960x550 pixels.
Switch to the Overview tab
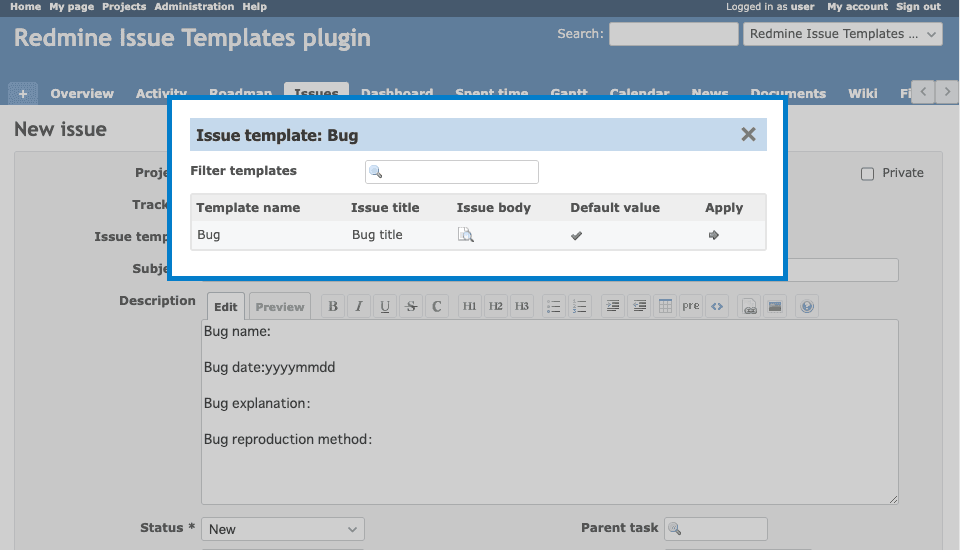(82, 93)
